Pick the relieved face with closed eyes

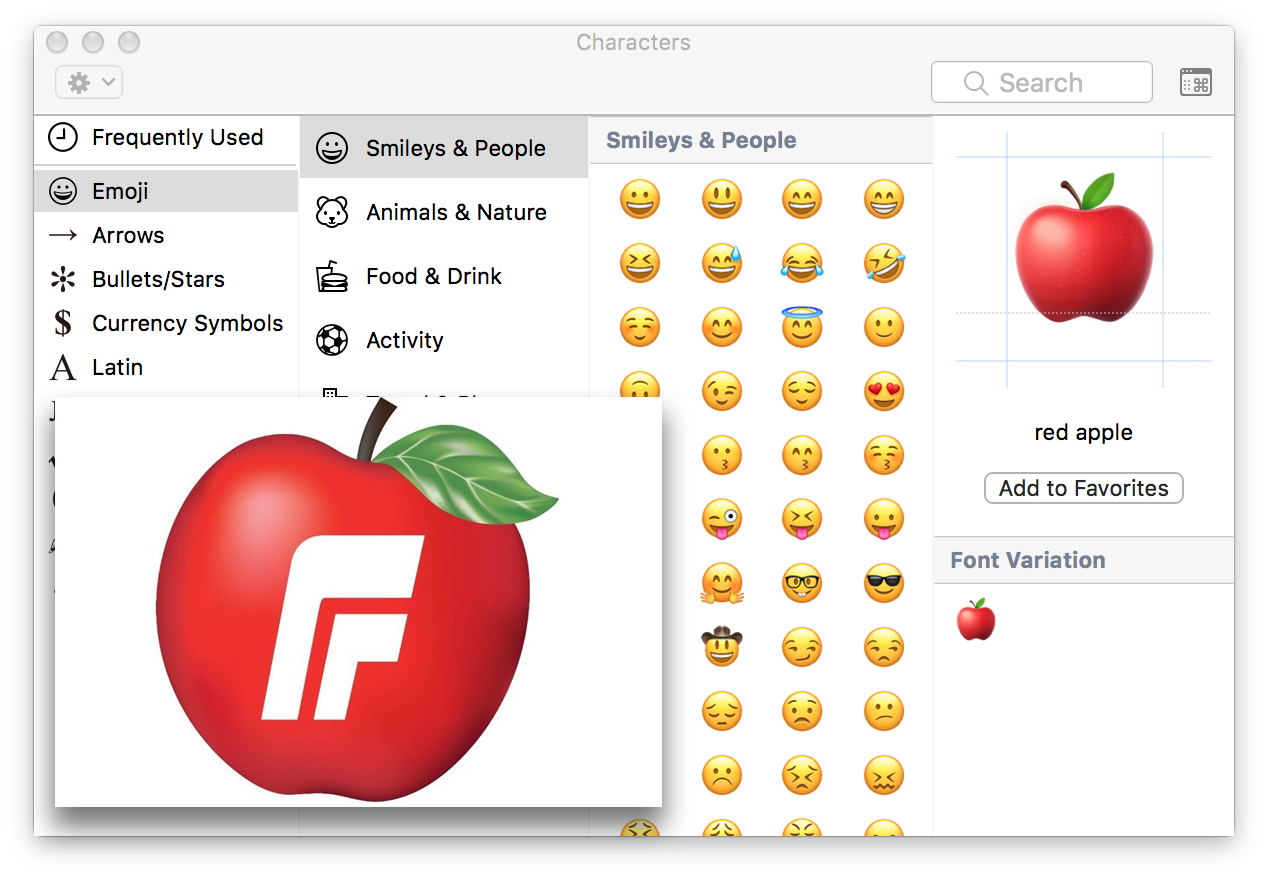click(x=802, y=391)
